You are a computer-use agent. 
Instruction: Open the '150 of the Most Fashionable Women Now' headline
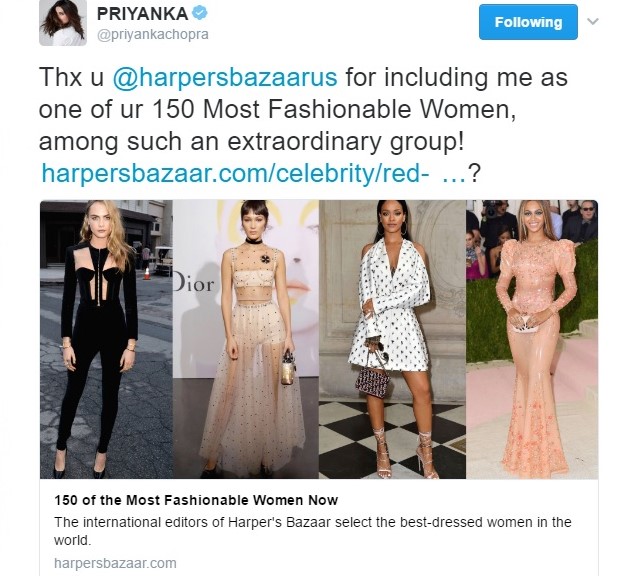click(196, 500)
